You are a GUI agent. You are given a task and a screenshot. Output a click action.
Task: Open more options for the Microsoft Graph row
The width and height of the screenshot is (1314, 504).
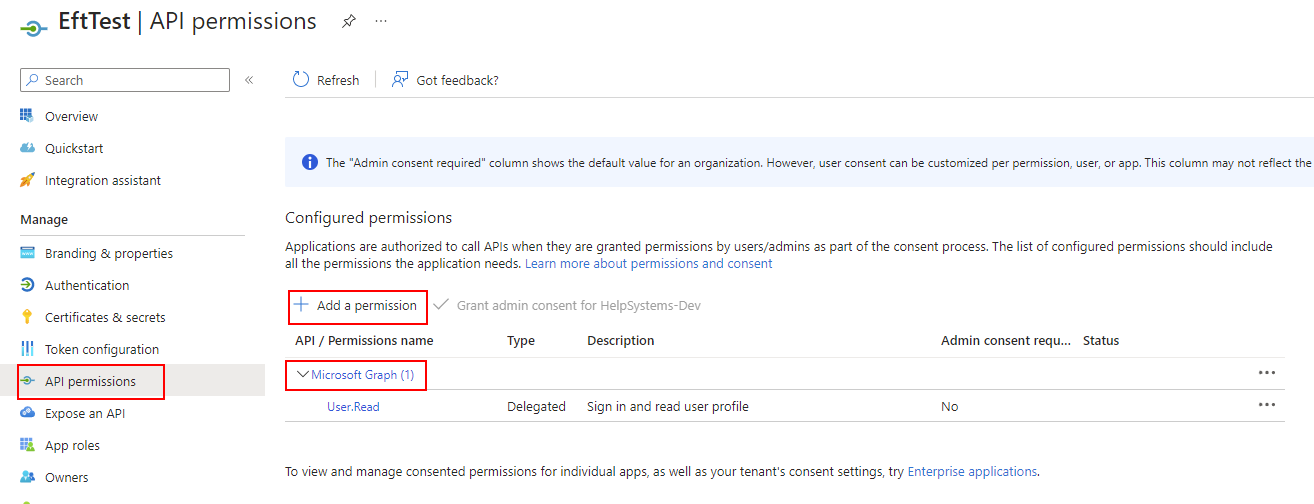tap(1267, 373)
